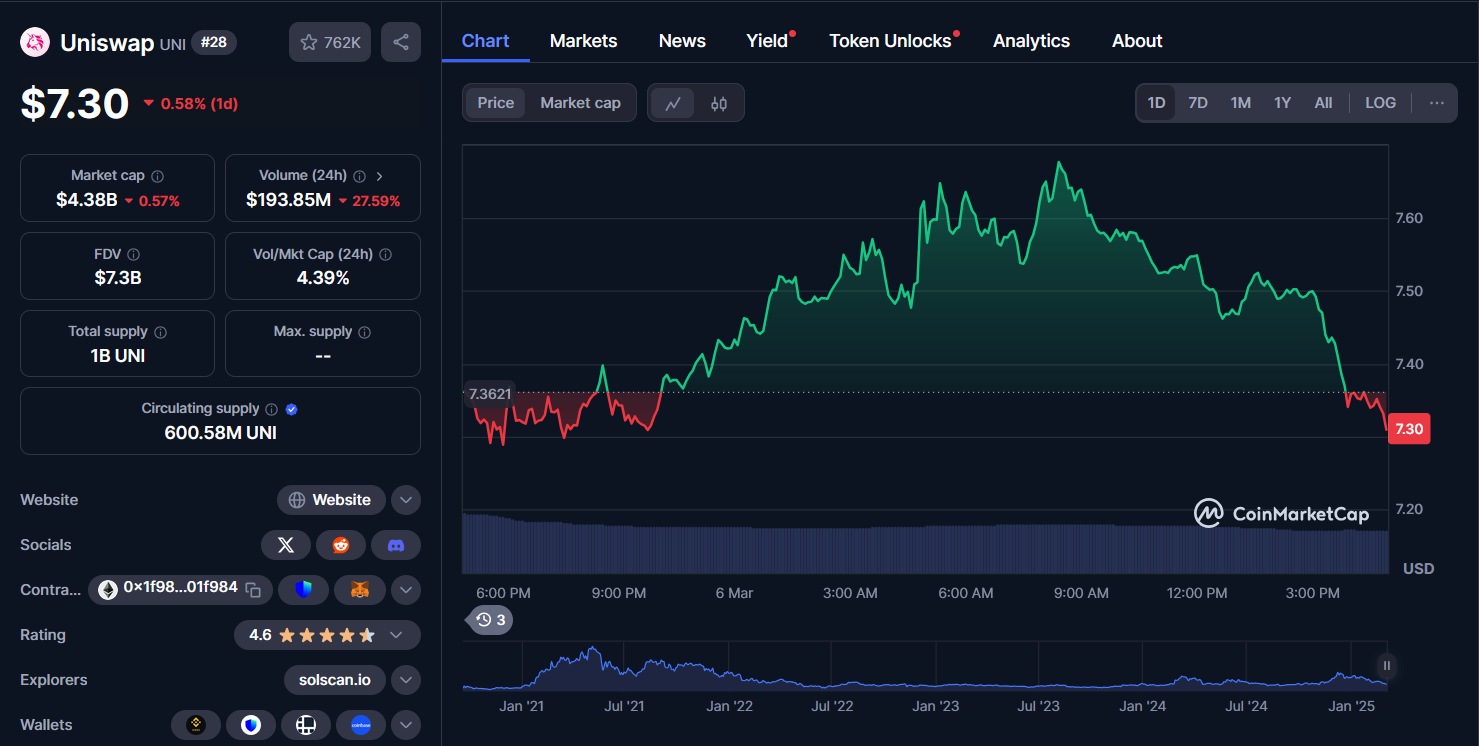Expand the Rating 4.6 stars dropdown
This screenshot has height=746, width=1479.
pos(396,635)
